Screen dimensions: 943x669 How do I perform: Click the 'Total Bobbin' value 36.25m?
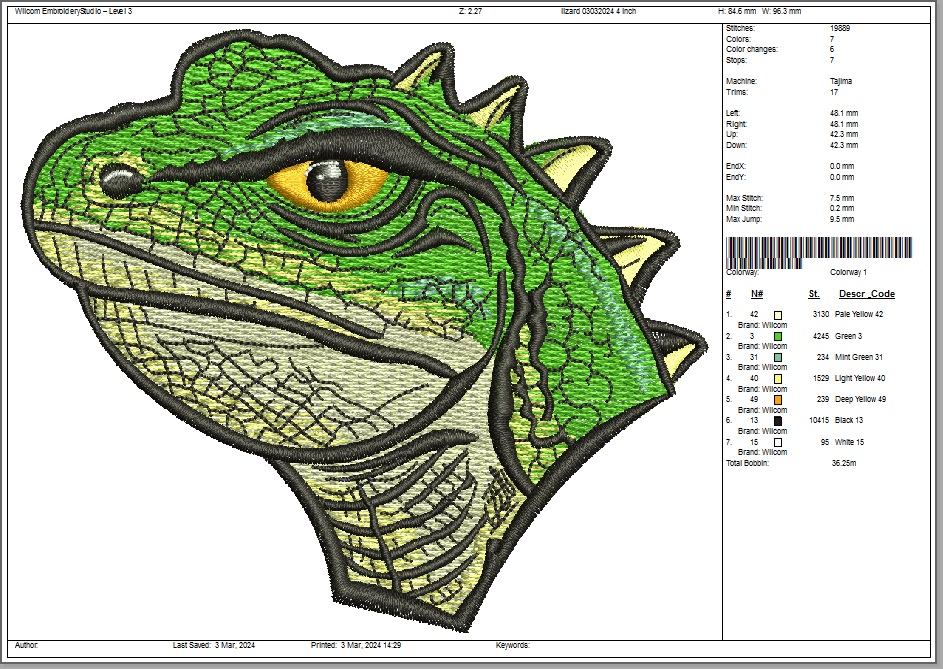pos(845,463)
